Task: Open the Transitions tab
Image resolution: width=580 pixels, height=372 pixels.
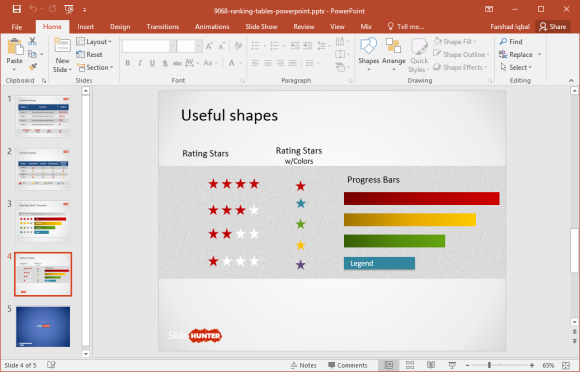Action: 163,27
